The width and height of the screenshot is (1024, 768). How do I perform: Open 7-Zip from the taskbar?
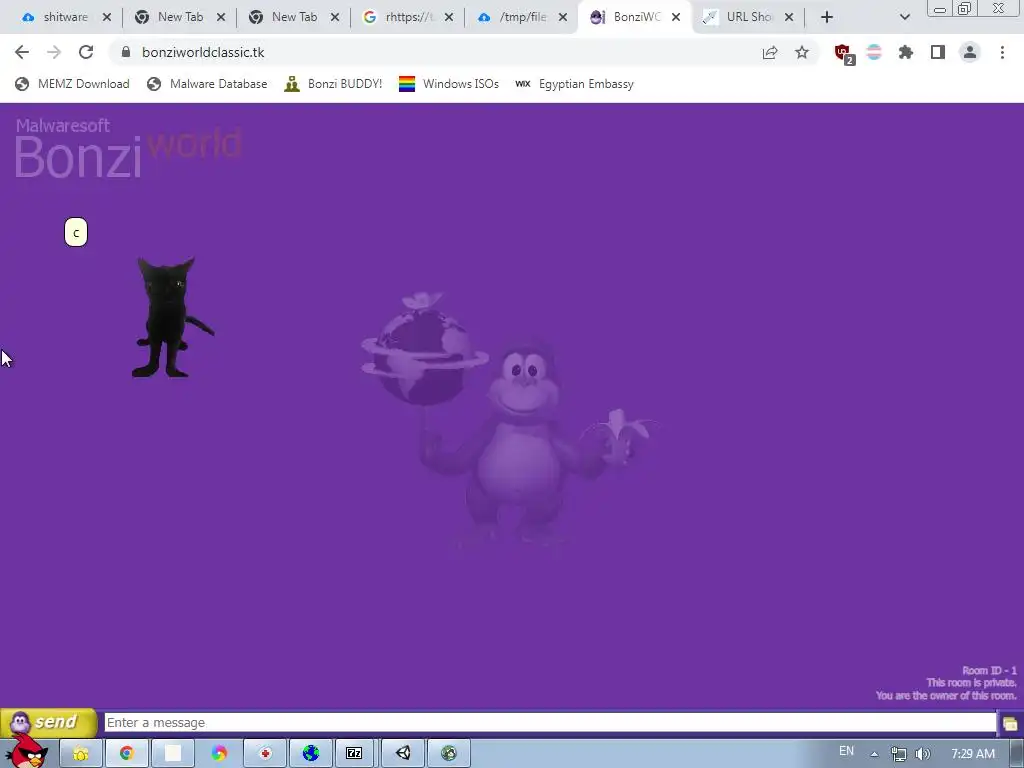click(x=354, y=753)
